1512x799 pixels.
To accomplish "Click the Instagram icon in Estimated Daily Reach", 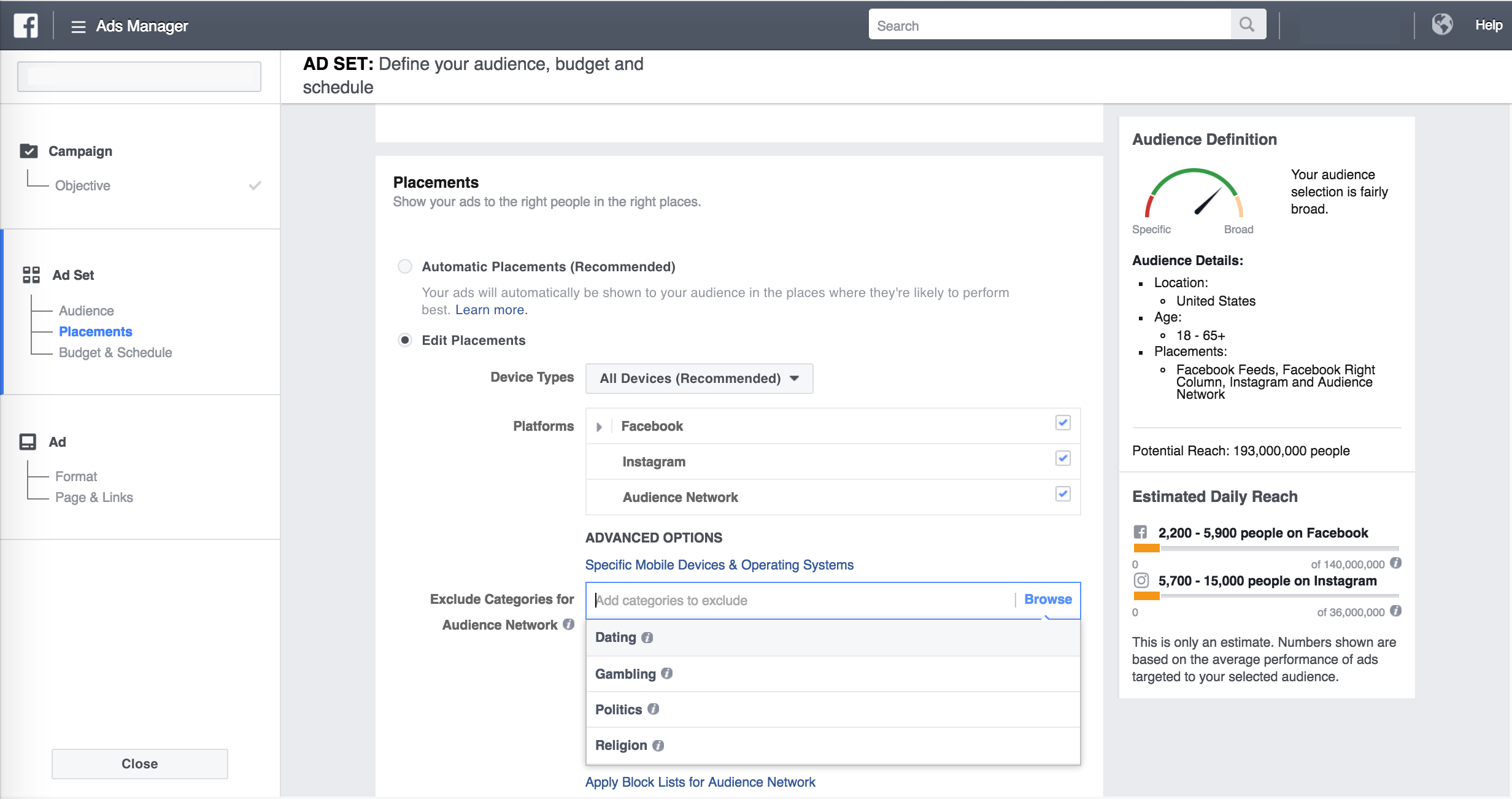I will point(1141,580).
